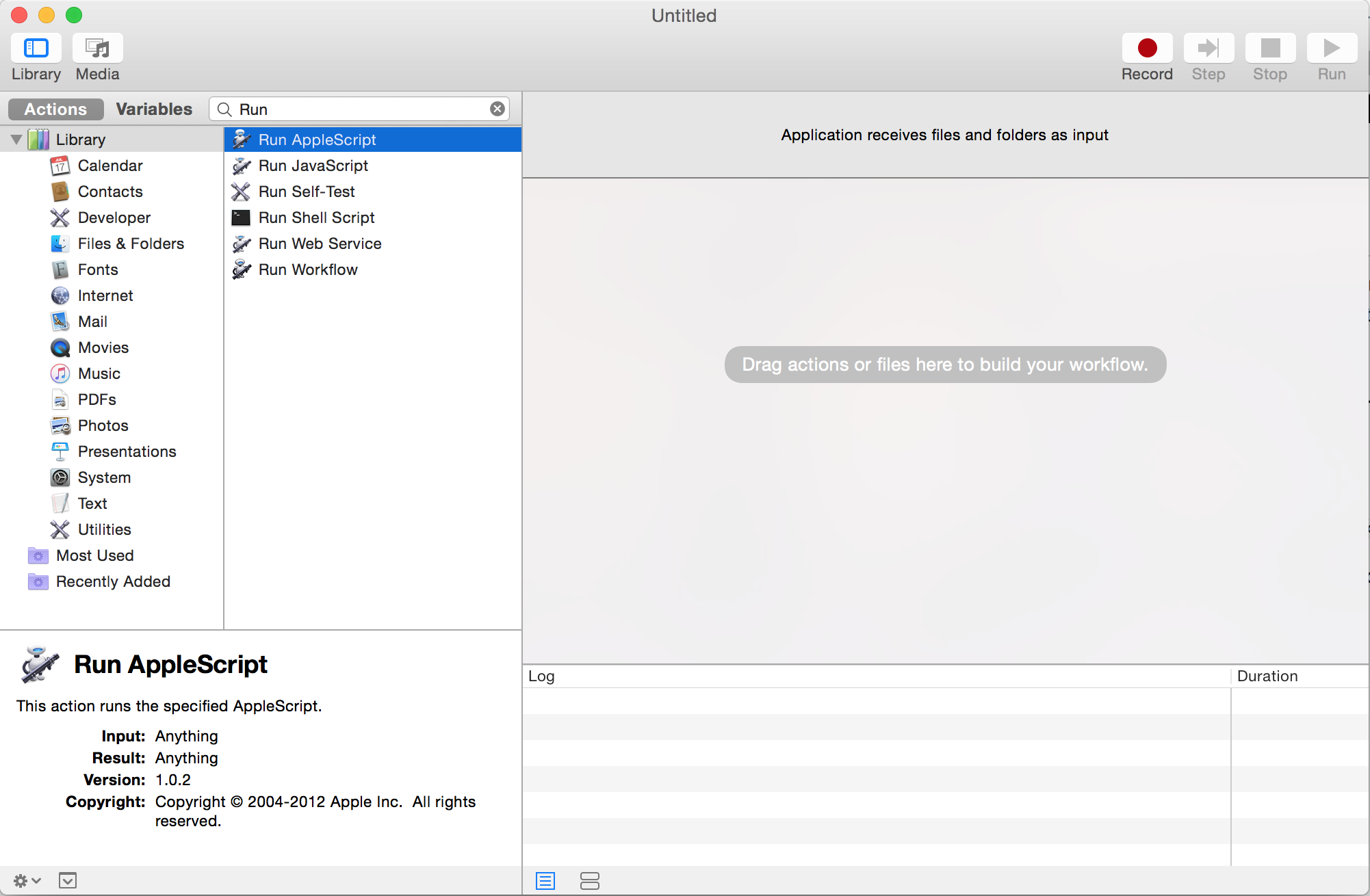Image resolution: width=1370 pixels, height=896 pixels.
Task: Open the Utilities category
Action: pos(104,529)
